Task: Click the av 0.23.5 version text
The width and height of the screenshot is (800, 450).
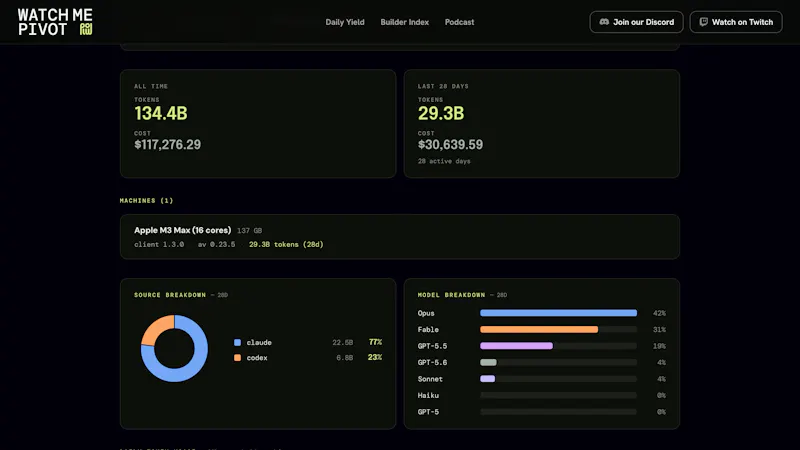Action: coord(216,244)
